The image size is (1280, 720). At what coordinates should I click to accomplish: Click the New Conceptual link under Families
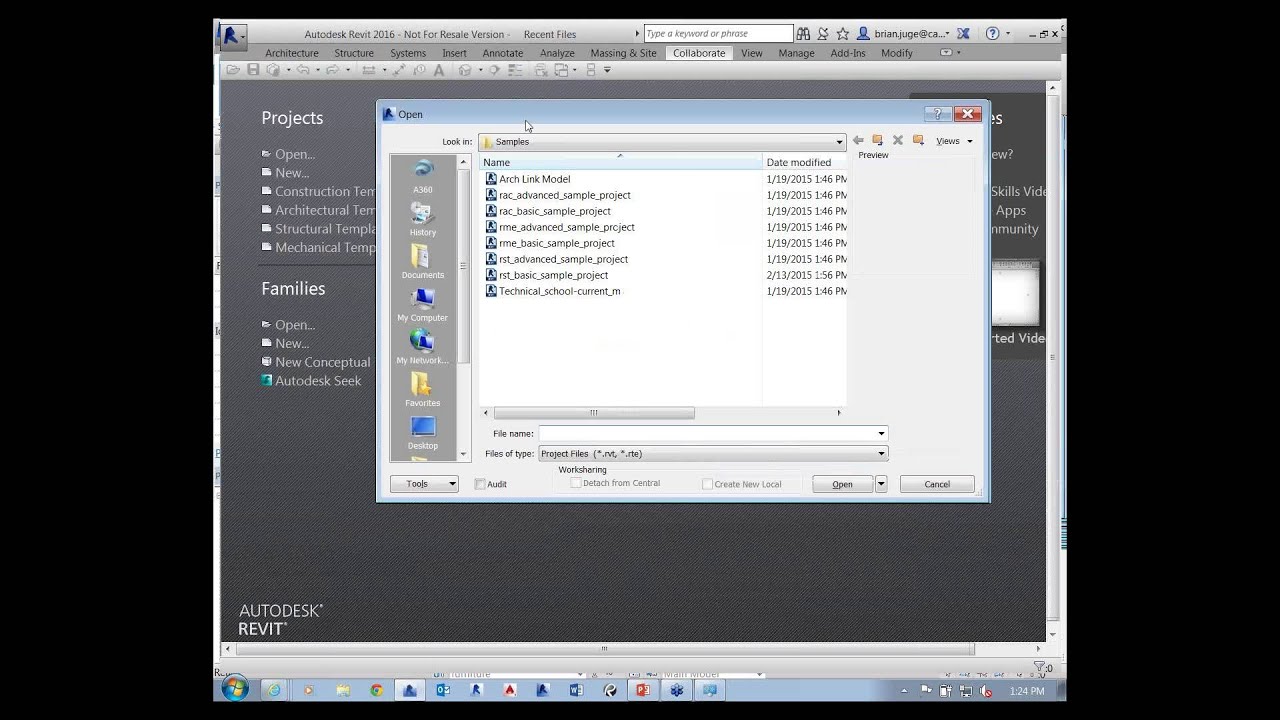[322, 362]
